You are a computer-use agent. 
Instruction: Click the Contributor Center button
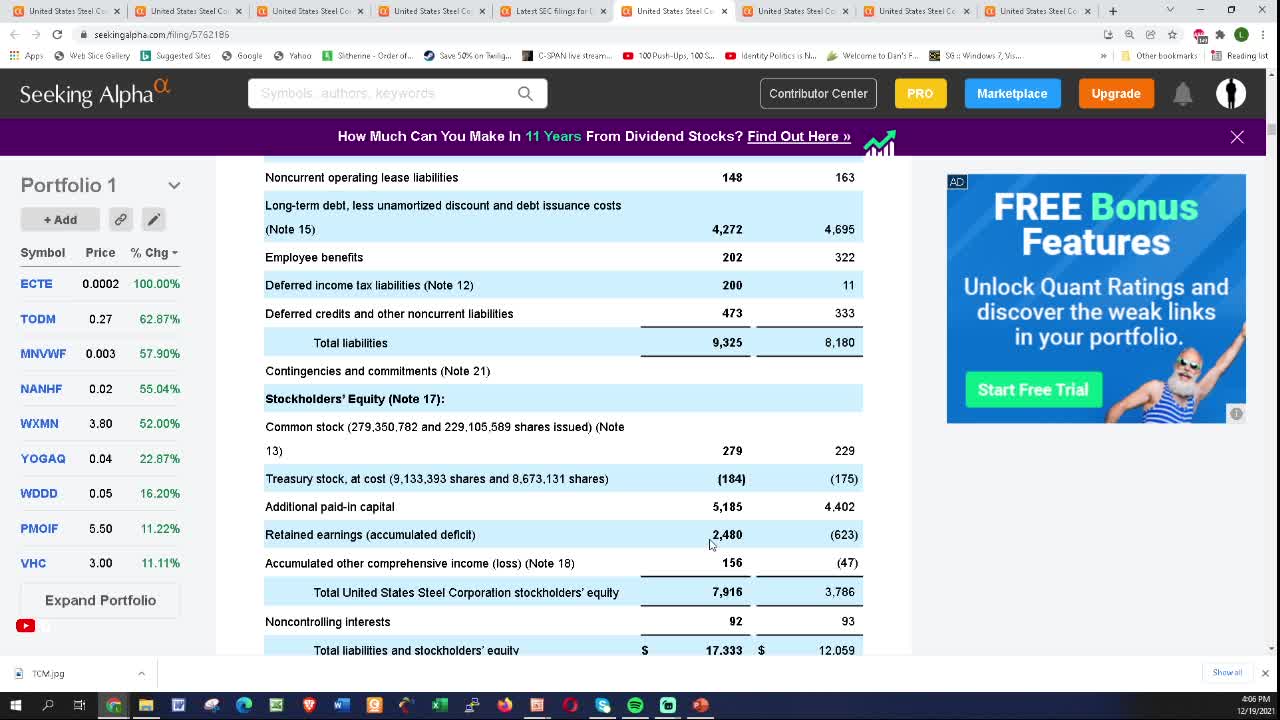pyautogui.click(x=818, y=93)
